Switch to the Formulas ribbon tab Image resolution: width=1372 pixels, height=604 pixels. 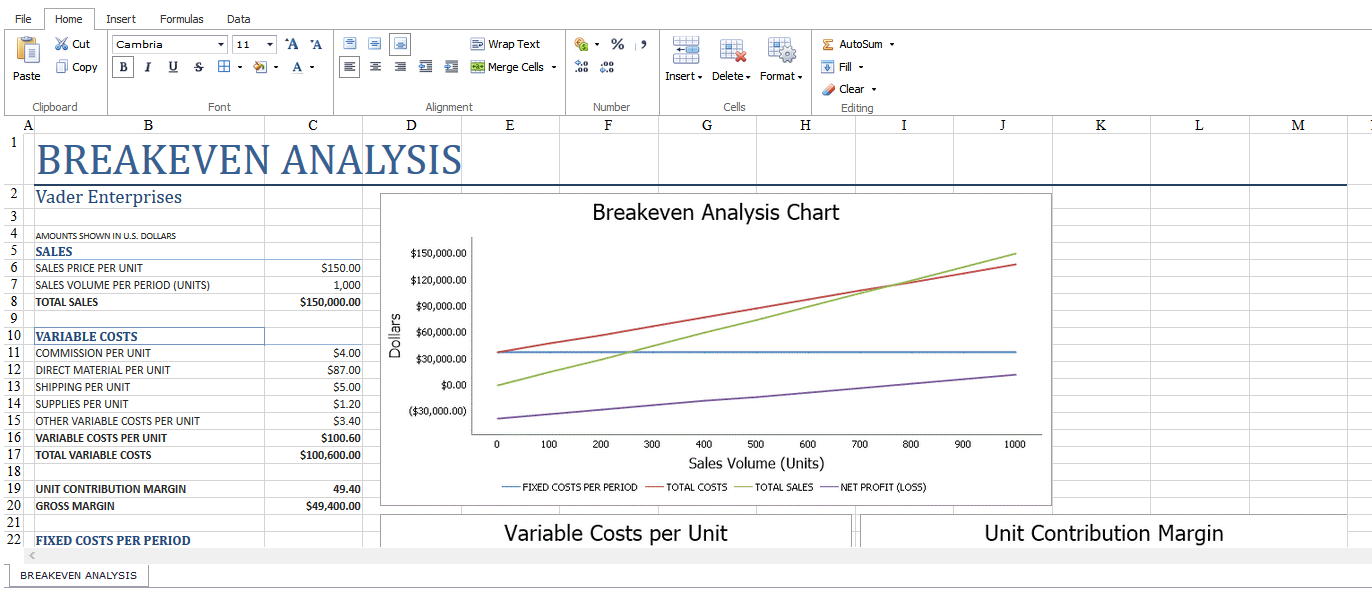tap(181, 19)
